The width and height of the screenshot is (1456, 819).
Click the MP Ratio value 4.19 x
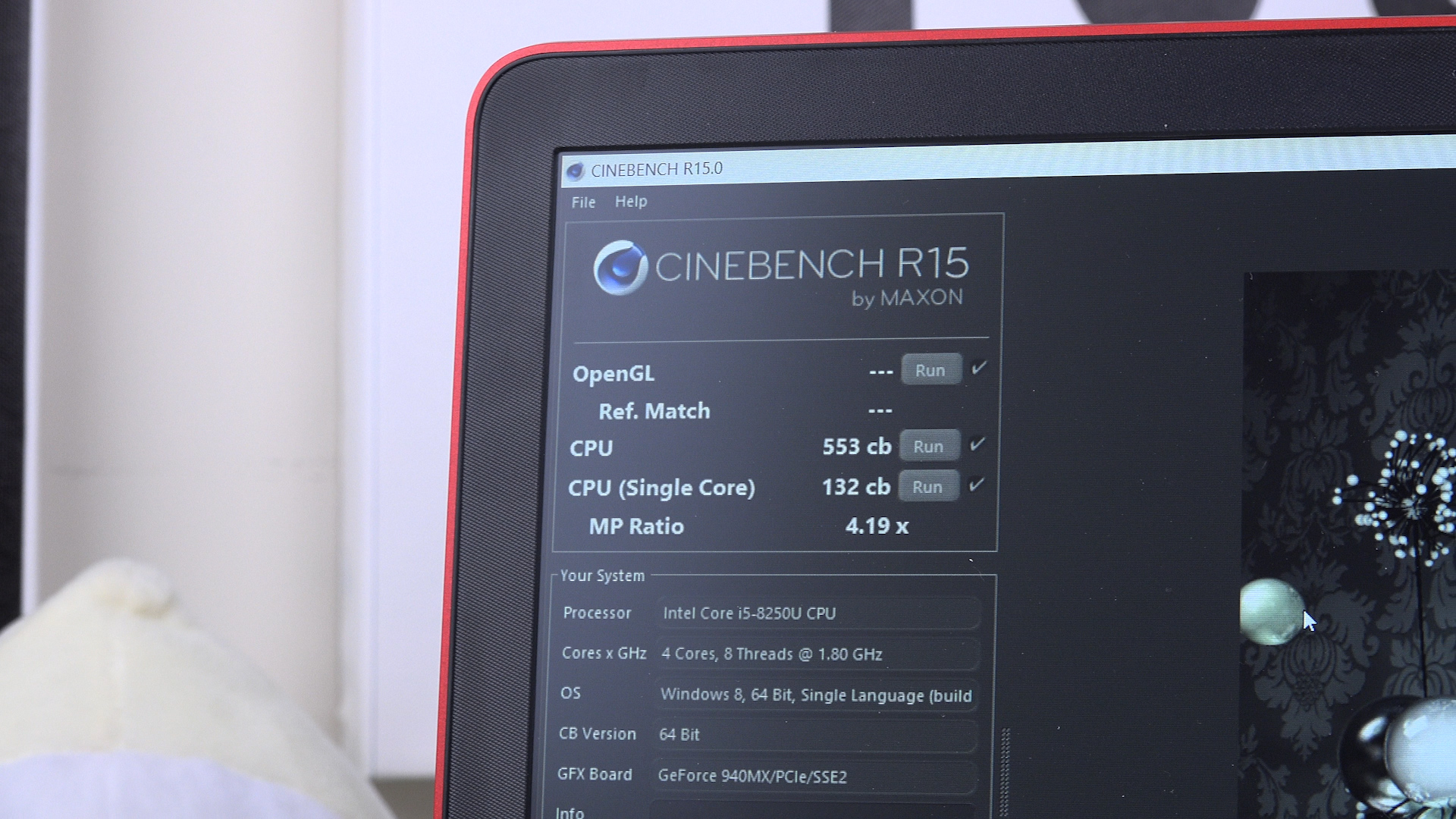877,526
